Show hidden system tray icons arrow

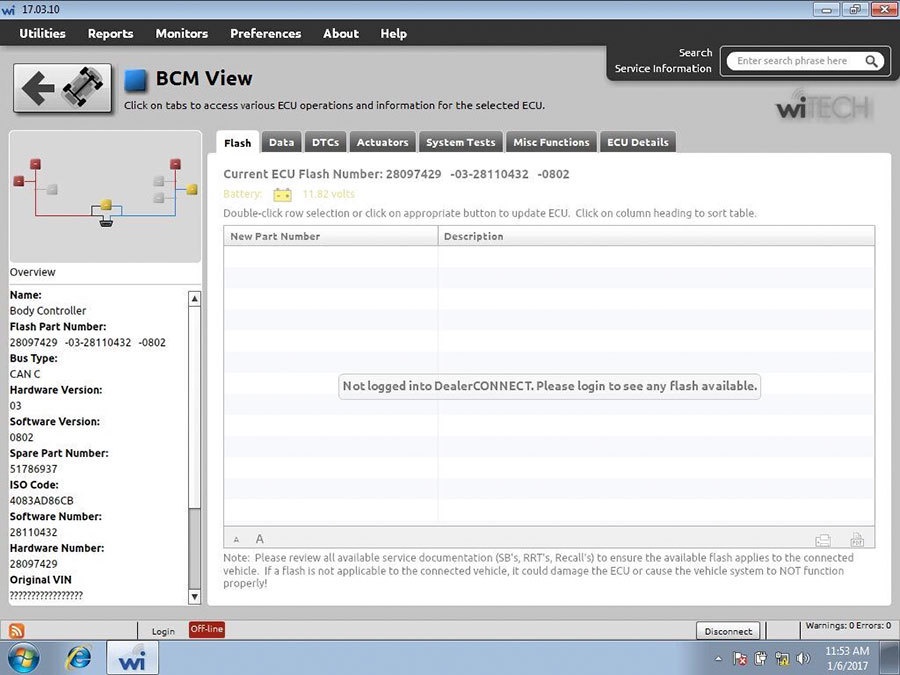tap(718, 659)
